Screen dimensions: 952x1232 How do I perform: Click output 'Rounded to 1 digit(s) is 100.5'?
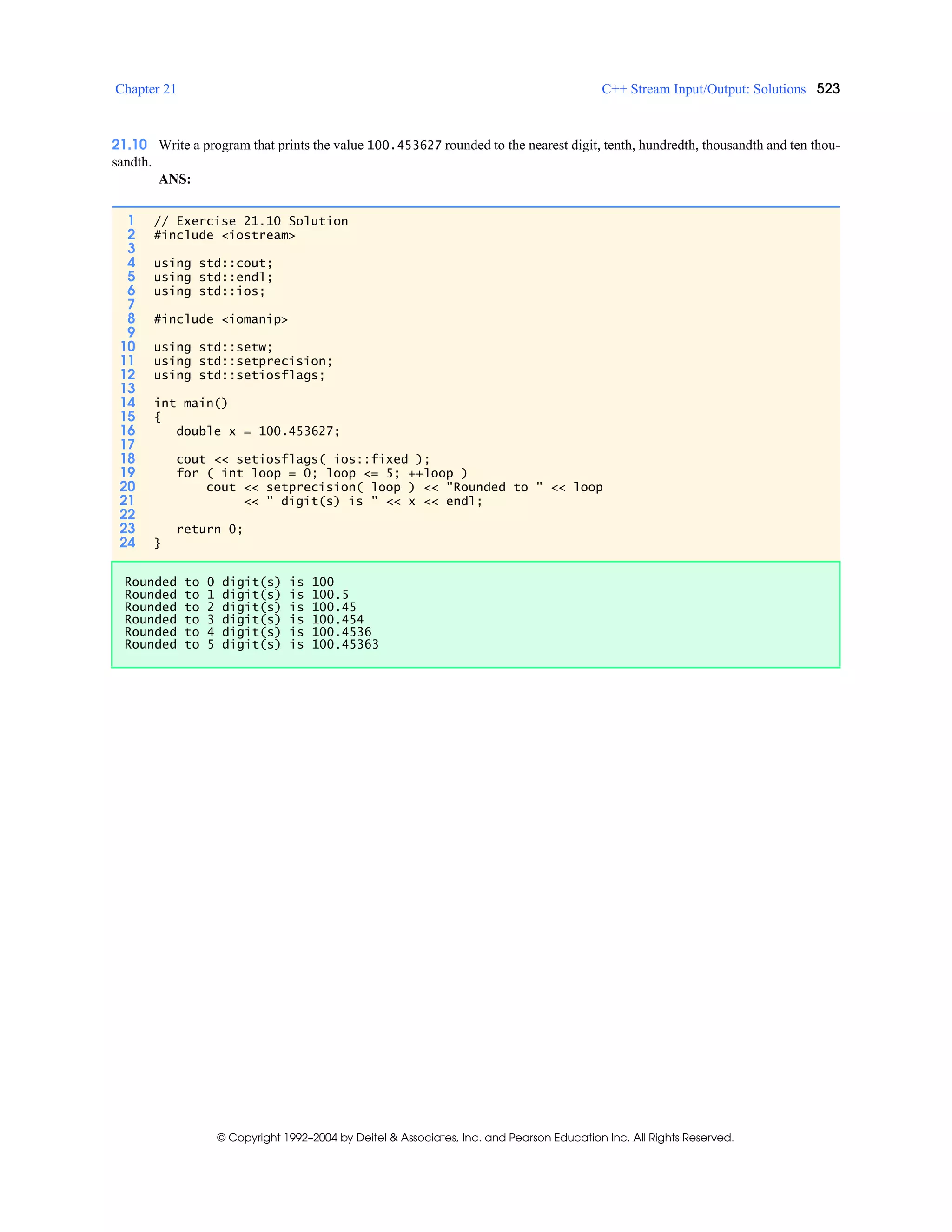pyautogui.click(x=236, y=595)
